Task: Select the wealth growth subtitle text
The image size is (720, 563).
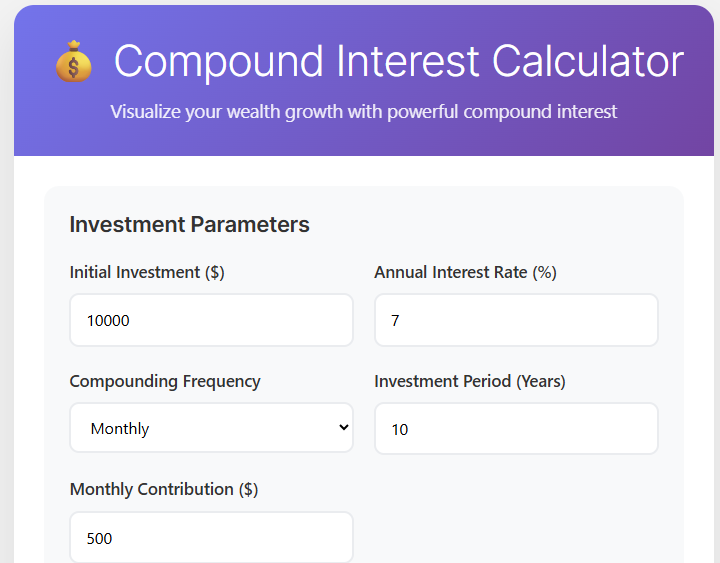Action: click(363, 112)
